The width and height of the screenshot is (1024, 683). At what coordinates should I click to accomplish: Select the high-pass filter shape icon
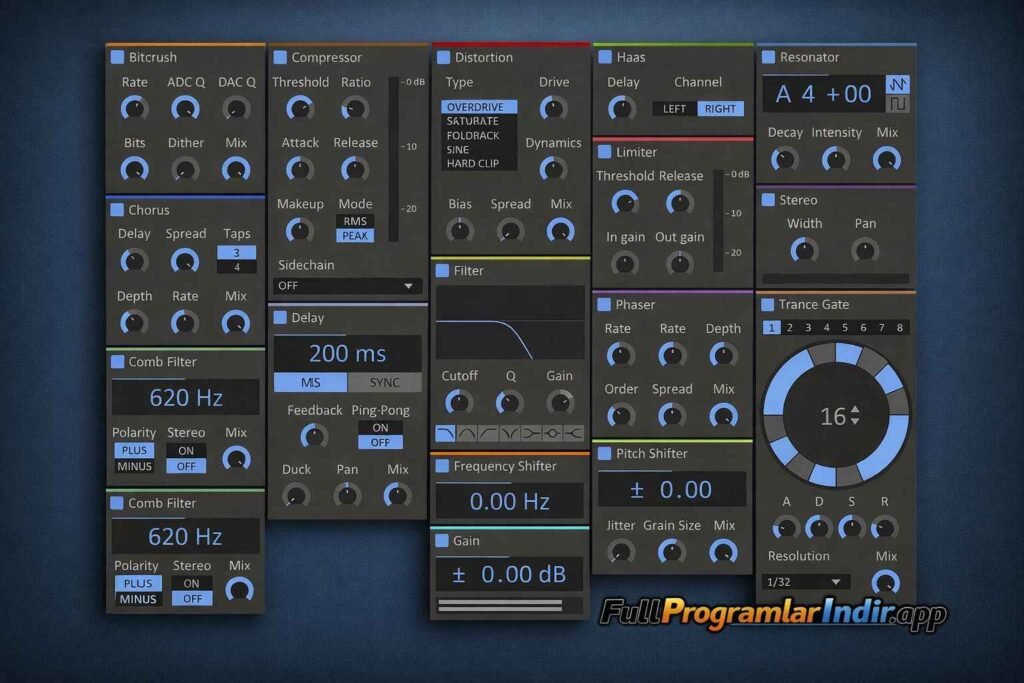point(488,434)
